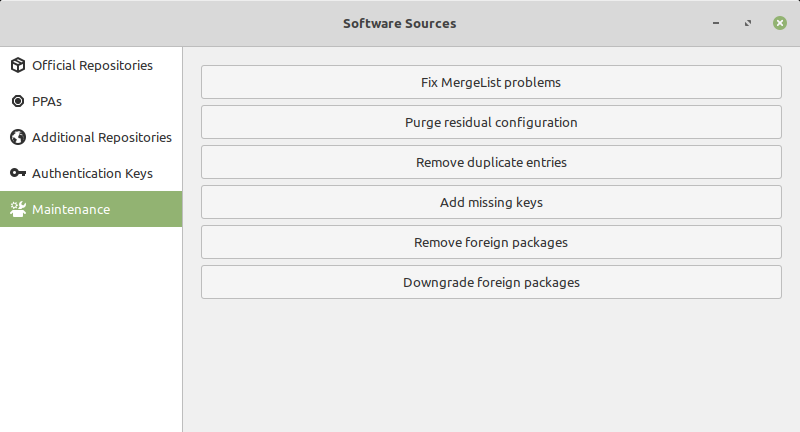The width and height of the screenshot is (800, 432).
Task: Click the box icon beside Official Repositories
Action: 17,65
